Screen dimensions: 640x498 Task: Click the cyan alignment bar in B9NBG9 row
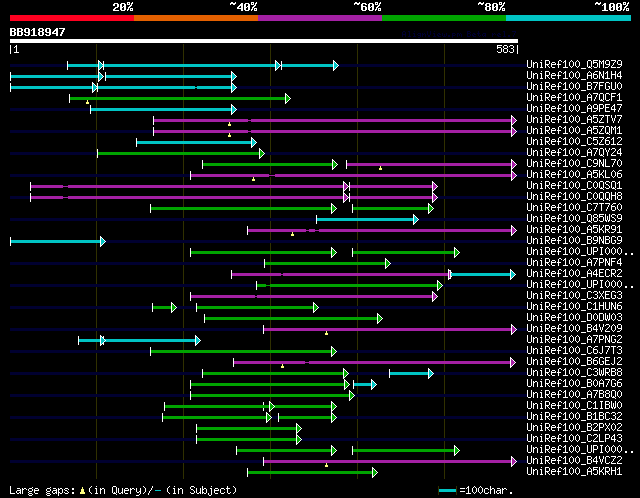point(58,242)
